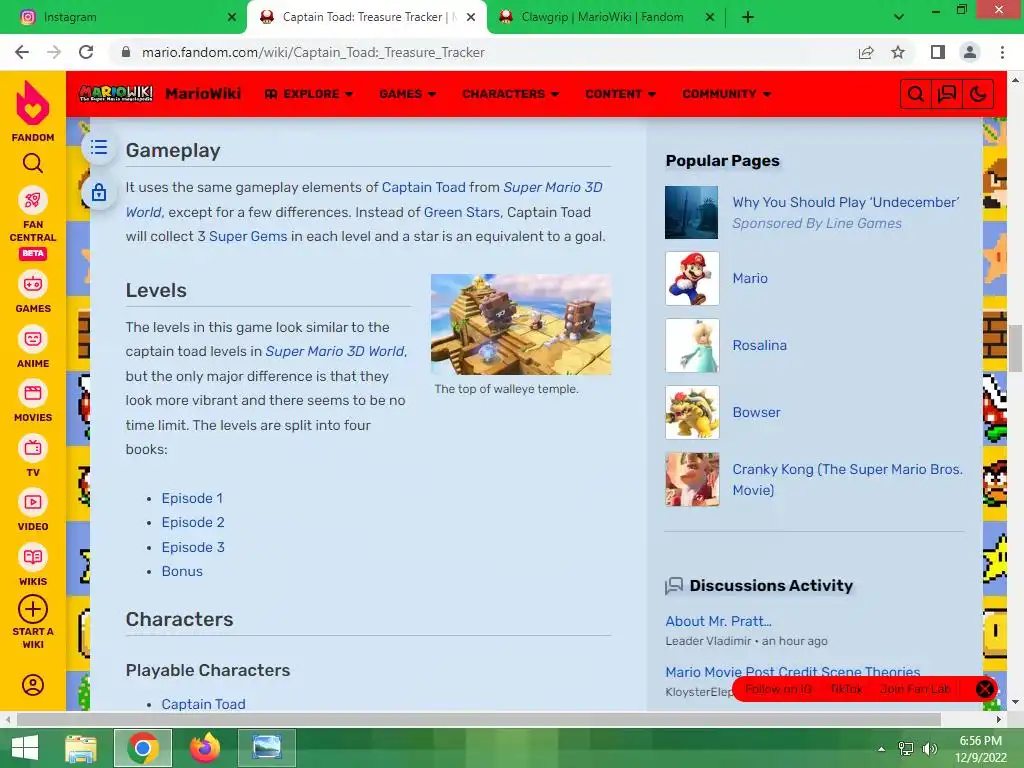Image resolution: width=1024 pixels, height=768 pixels.
Task: Select the Captain Toad: Treasure Tracker tab
Action: coord(367,17)
